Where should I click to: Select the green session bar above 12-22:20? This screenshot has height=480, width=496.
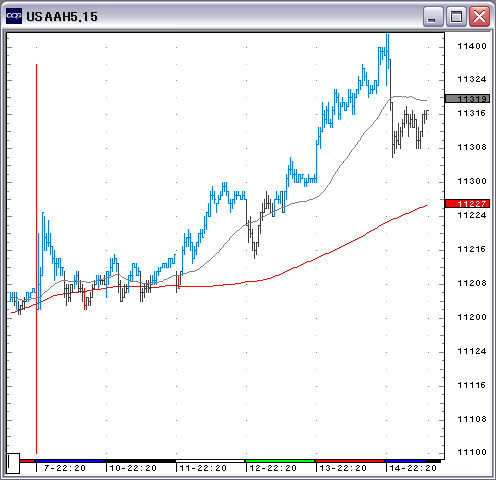[280, 461]
